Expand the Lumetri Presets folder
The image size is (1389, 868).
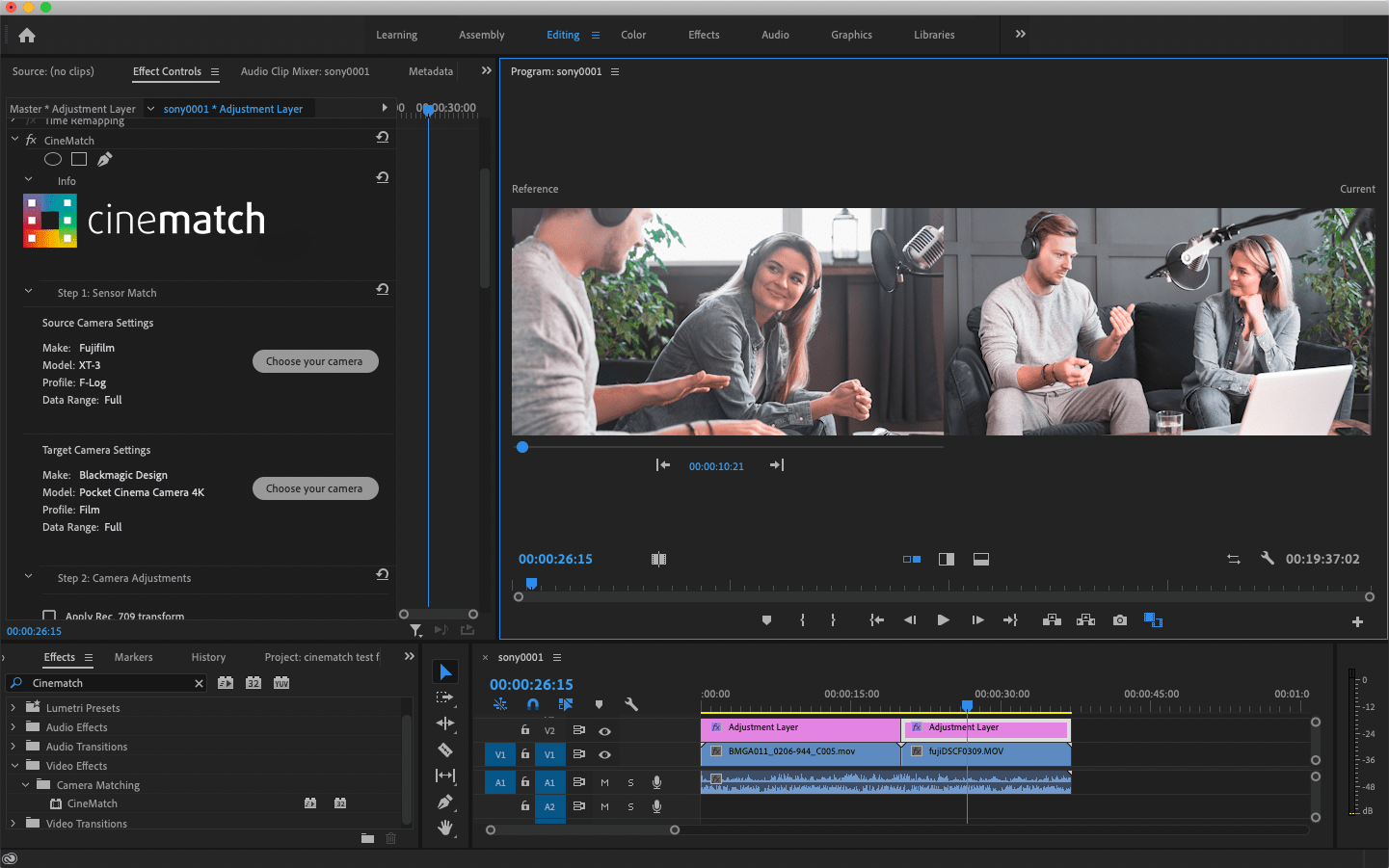click(x=12, y=707)
